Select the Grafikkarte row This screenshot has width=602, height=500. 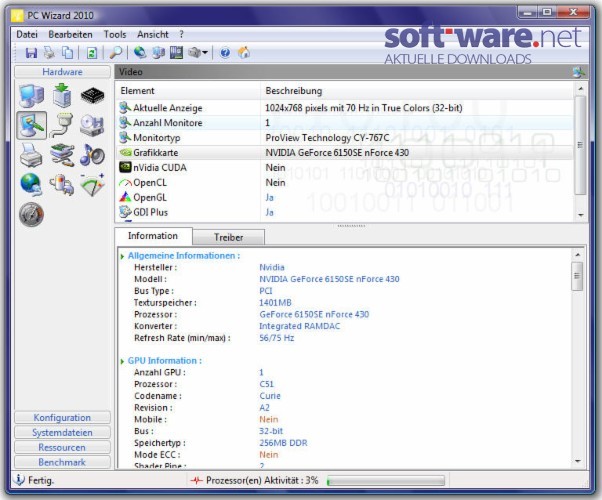(344, 153)
